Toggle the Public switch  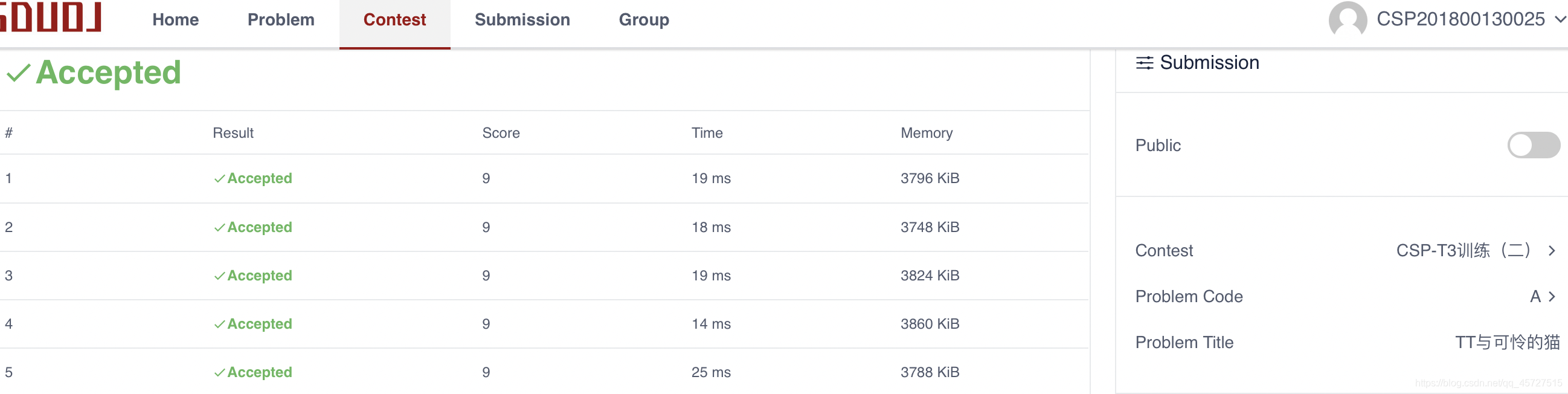(x=1533, y=146)
